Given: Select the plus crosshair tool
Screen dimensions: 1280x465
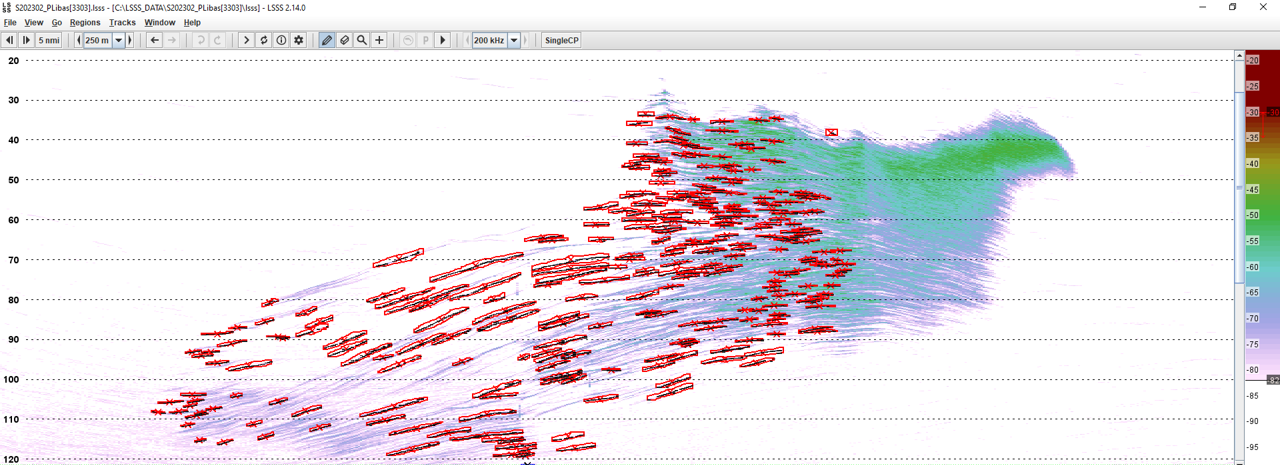Looking at the screenshot, I should (379, 40).
